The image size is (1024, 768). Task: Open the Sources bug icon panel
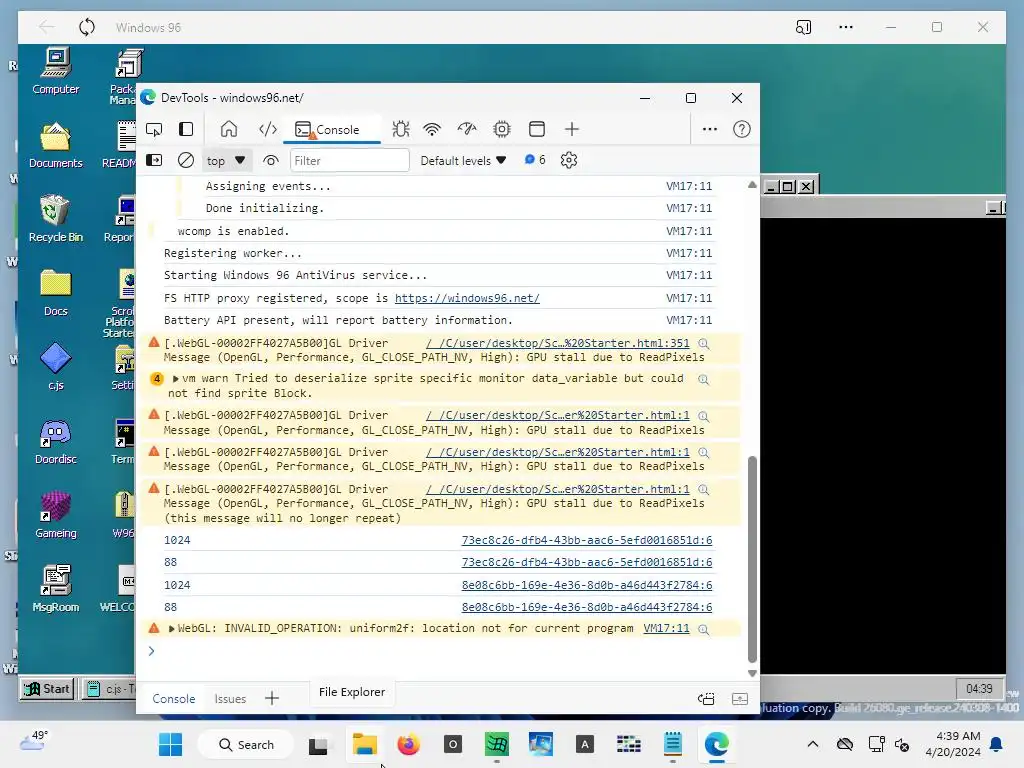[x=400, y=129]
